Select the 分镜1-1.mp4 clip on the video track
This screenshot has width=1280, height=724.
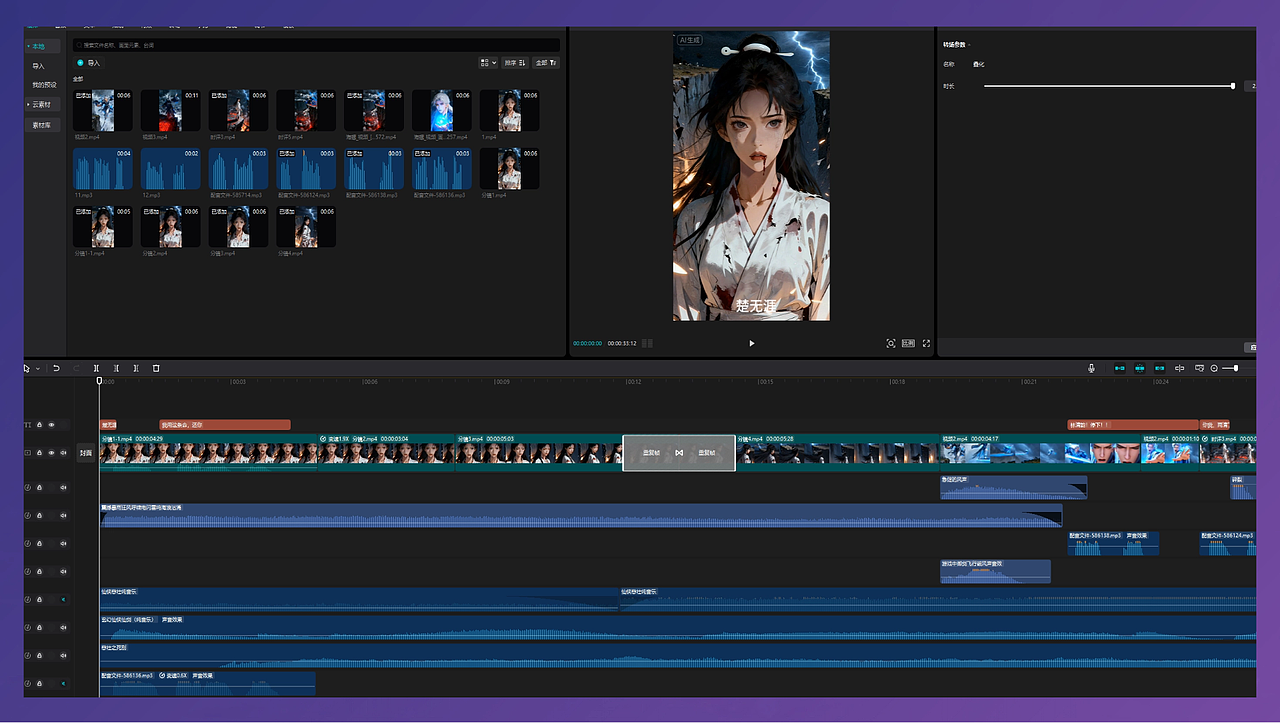pyautogui.click(x=208, y=453)
